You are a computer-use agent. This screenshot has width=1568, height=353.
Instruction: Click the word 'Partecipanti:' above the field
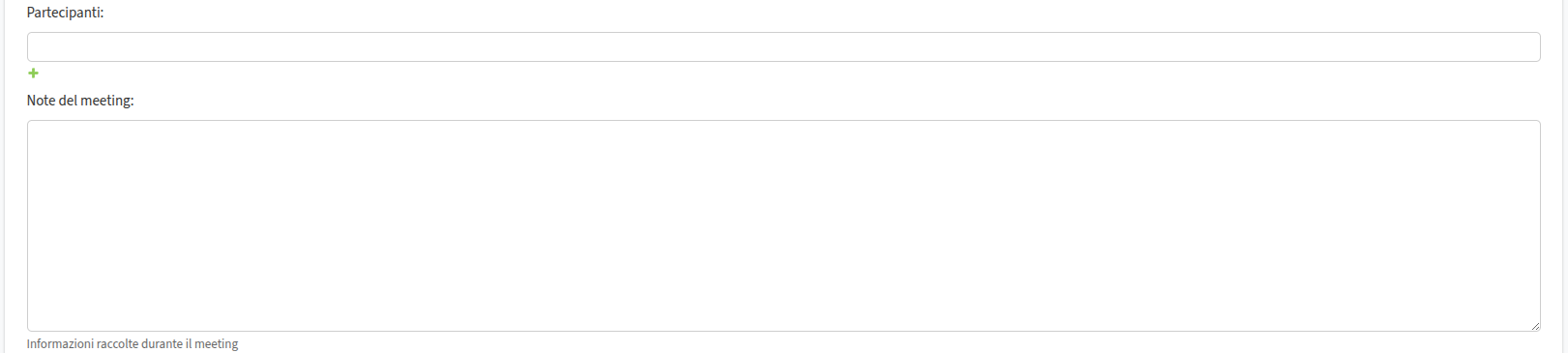65,14
